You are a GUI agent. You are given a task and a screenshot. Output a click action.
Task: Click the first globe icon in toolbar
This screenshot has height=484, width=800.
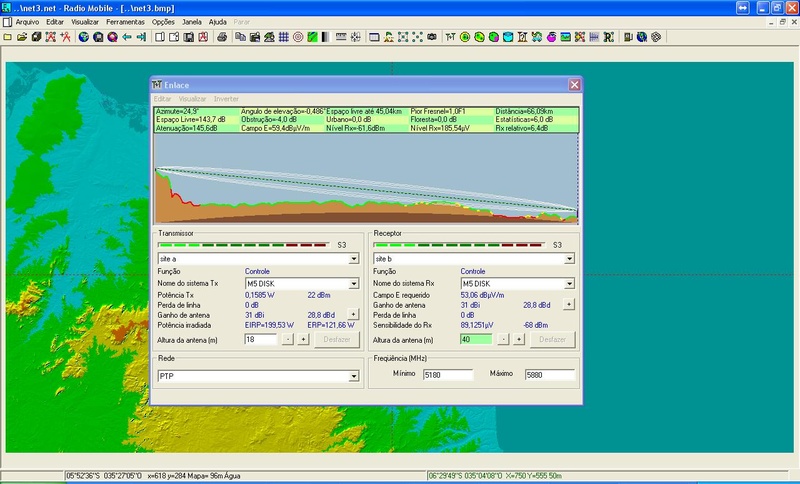[84, 37]
